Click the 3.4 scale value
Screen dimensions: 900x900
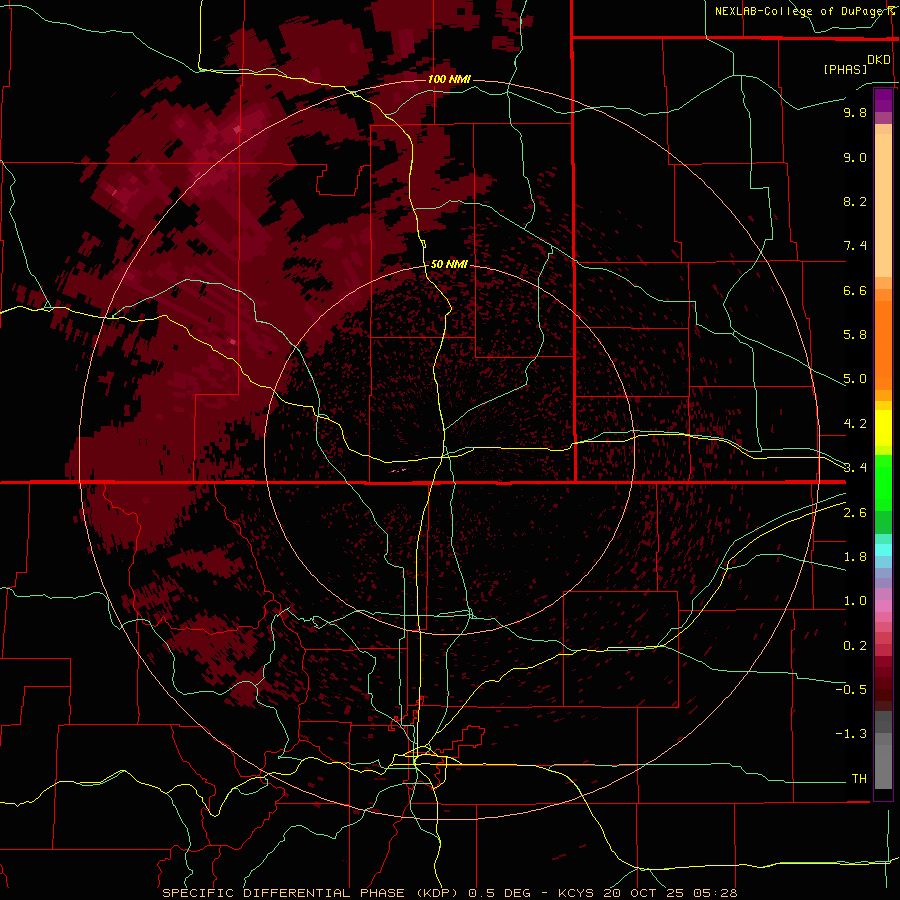click(855, 468)
